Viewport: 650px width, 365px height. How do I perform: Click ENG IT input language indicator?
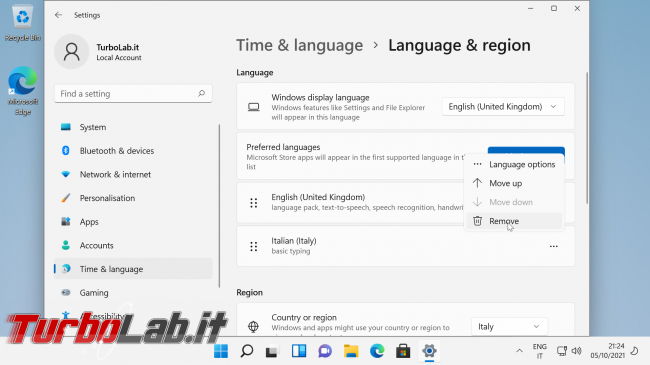pos(540,351)
